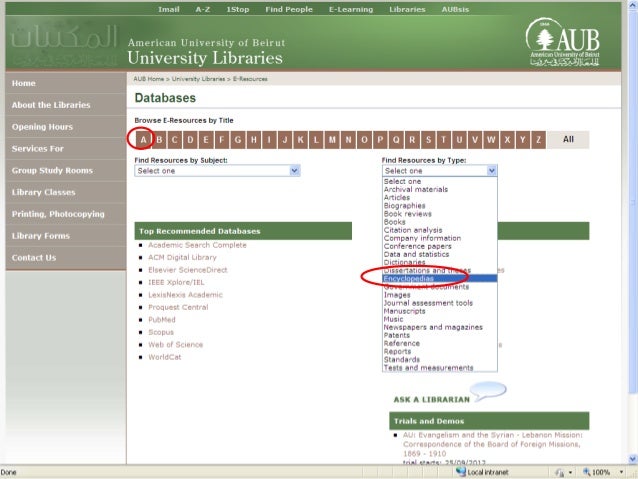Screen dimensions: 638x479
Task: Choose Biographies from the type list
Action: pos(439,206)
